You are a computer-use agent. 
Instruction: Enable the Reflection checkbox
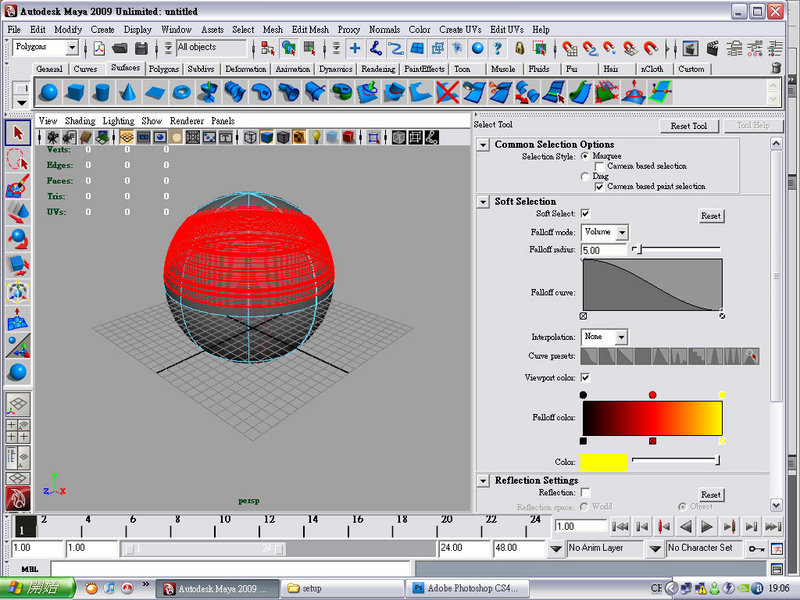pyautogui.click(x=585, y=492)
